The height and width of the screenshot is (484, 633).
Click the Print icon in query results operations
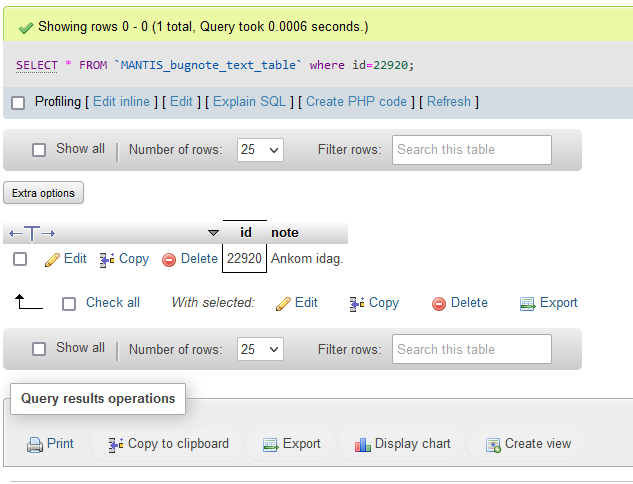[x=35, y=444]
